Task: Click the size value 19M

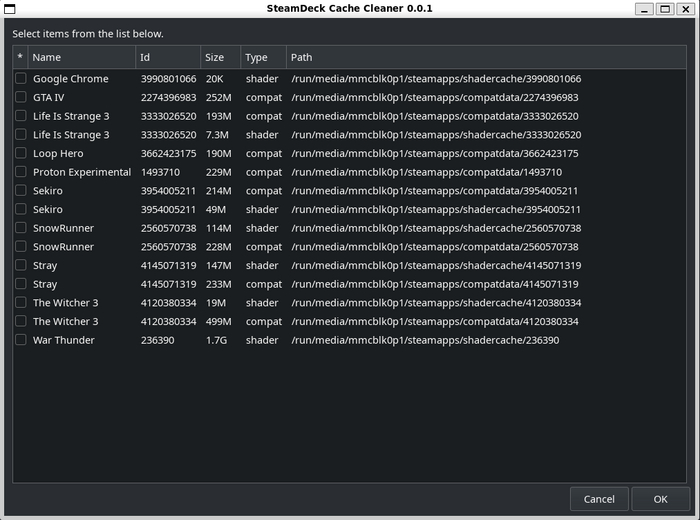Action: pyautogui.click(x=216, y=303)
